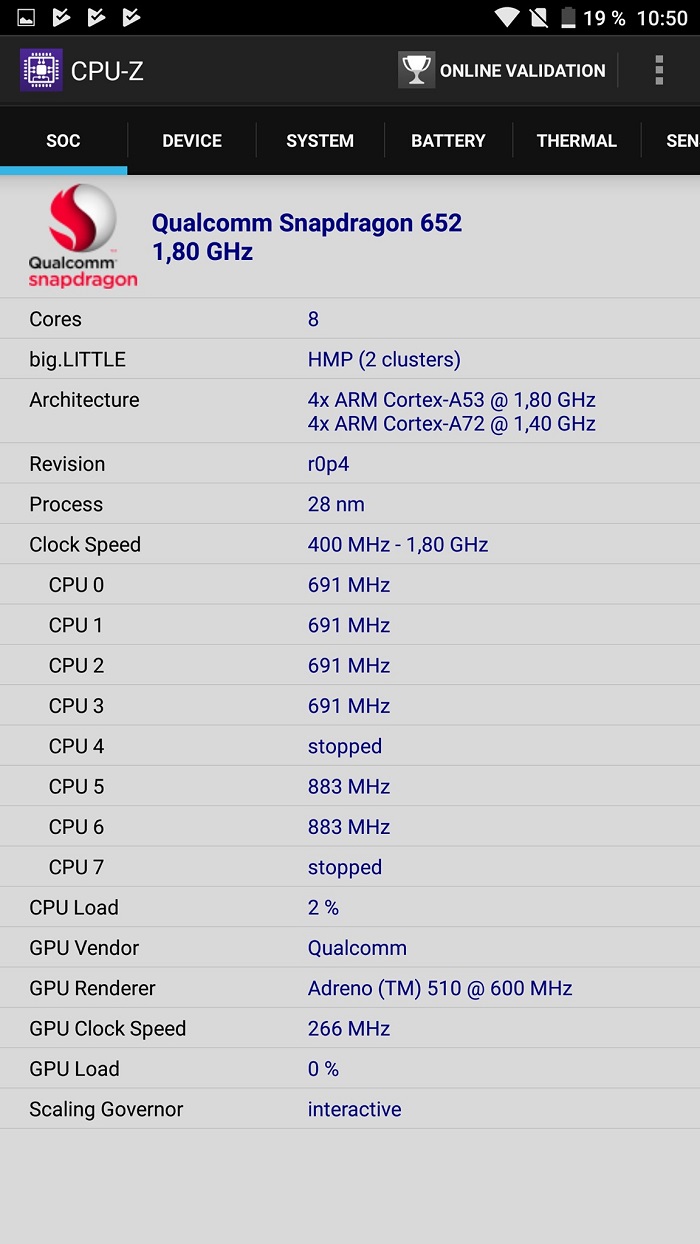The width and height of the screenshot is (700, 1244).
Task: Go to the Thermal tab
Action: [x=576, y=141]
